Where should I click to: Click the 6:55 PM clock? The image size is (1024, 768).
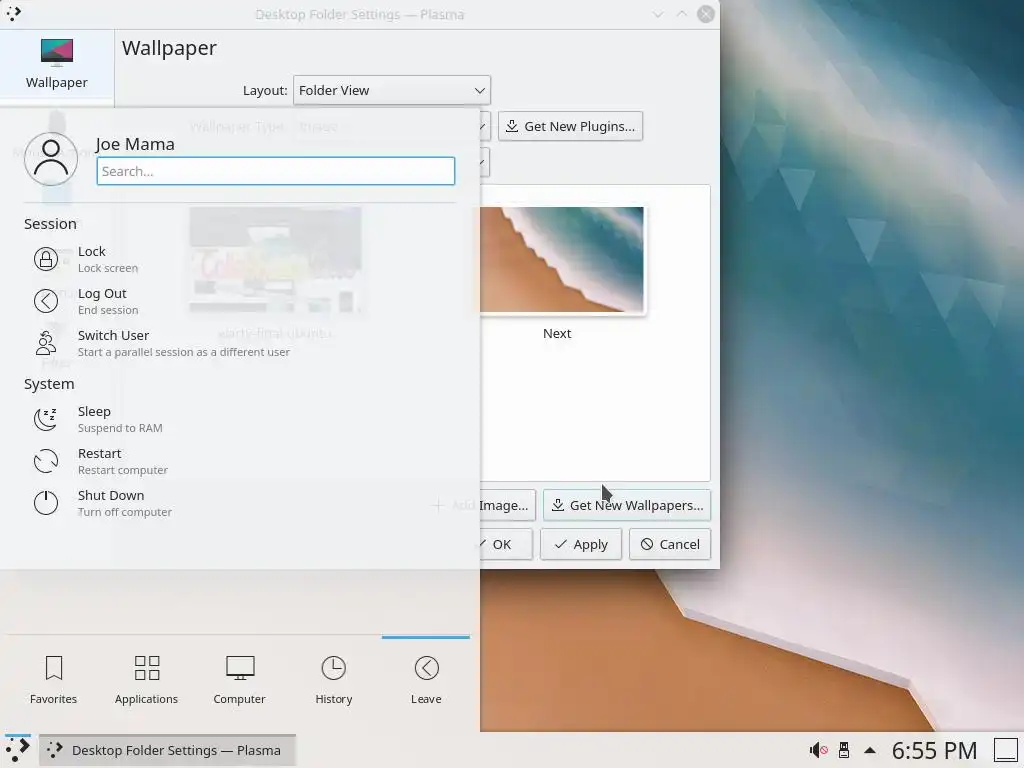tap(934, 750)
